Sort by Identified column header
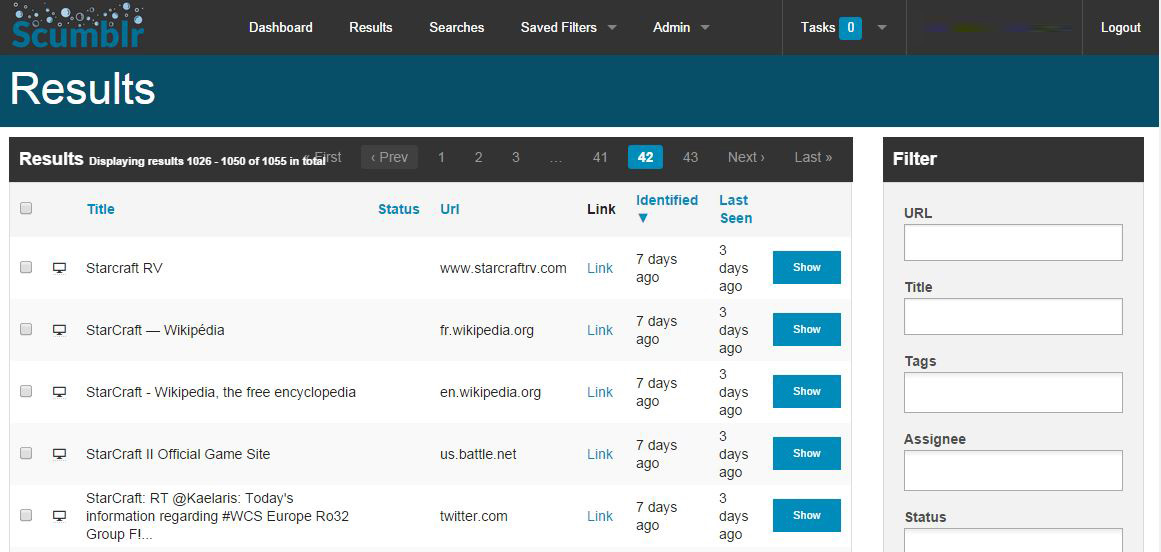The image size is (1161, 552). [667, 201]
